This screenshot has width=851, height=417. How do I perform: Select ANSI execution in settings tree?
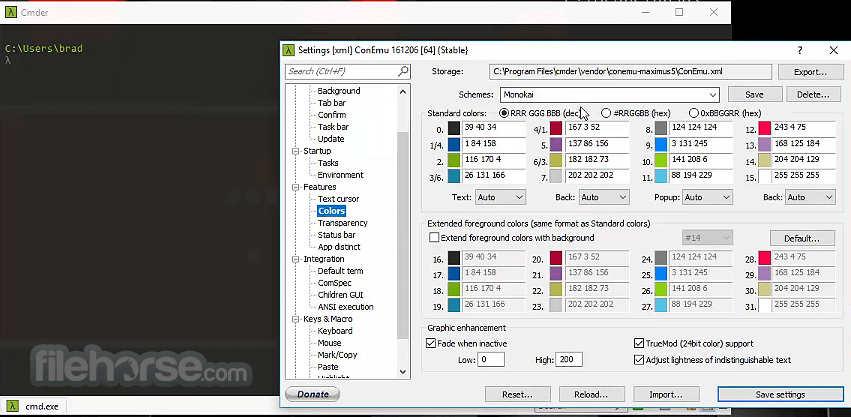[x=346, y=307]
